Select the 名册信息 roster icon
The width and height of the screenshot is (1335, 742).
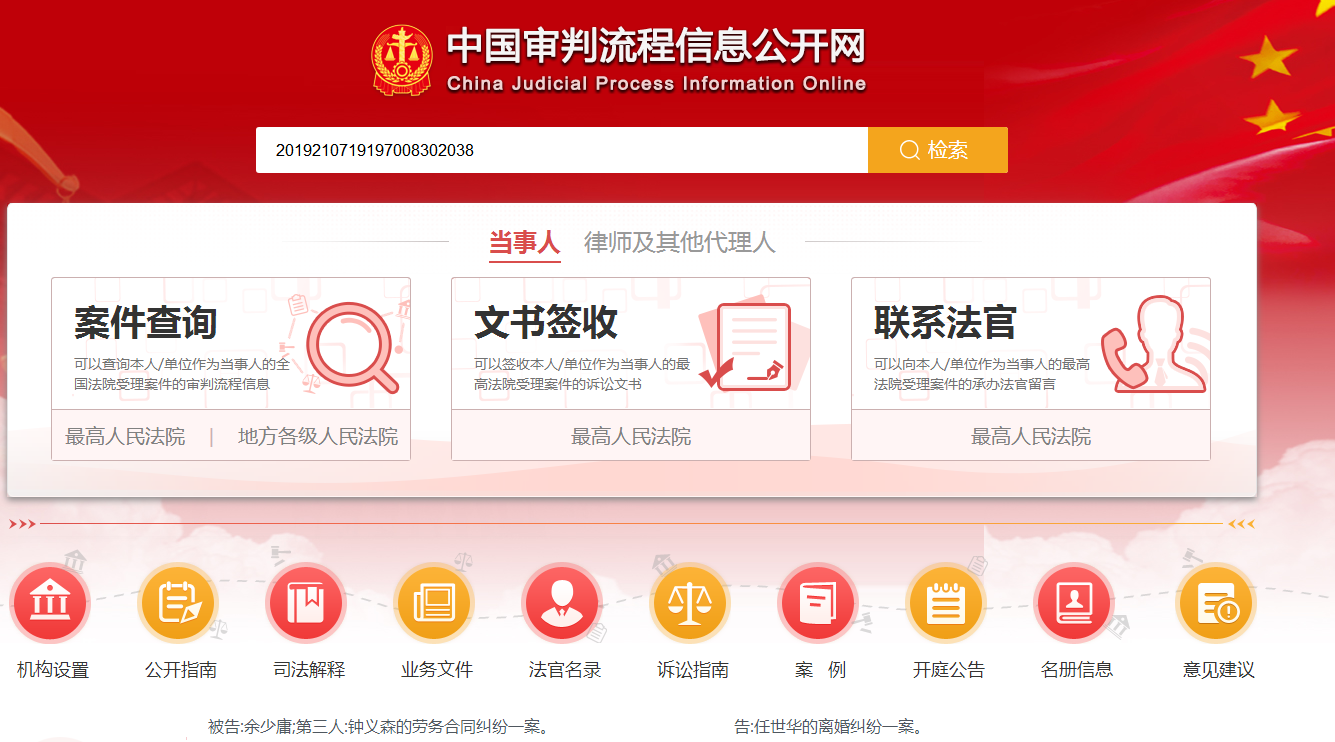[1074, 604]
